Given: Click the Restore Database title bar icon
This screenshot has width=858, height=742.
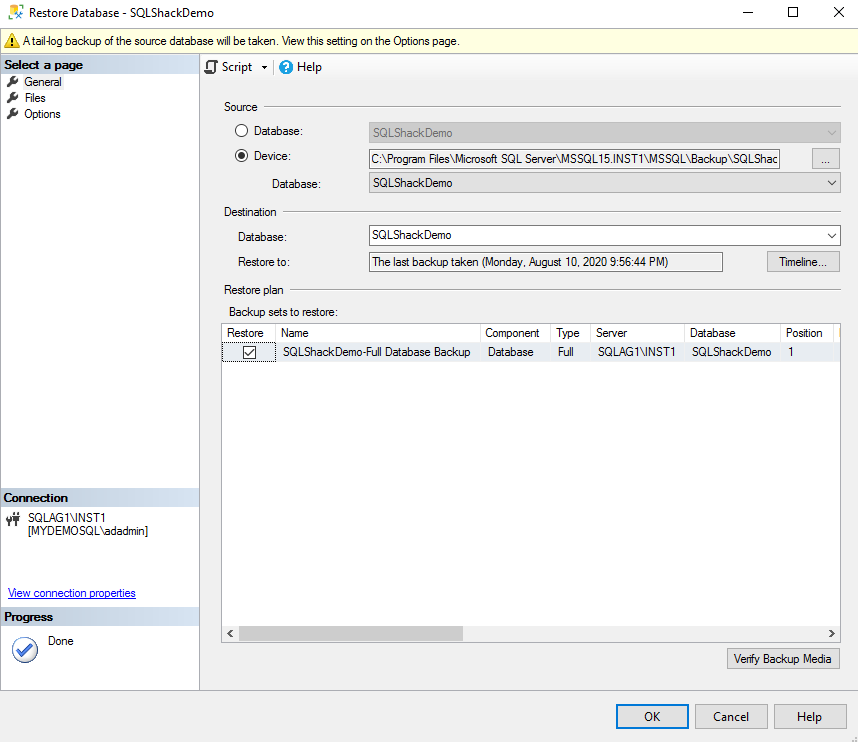Looking at the screenshot, I should (14, 13).
